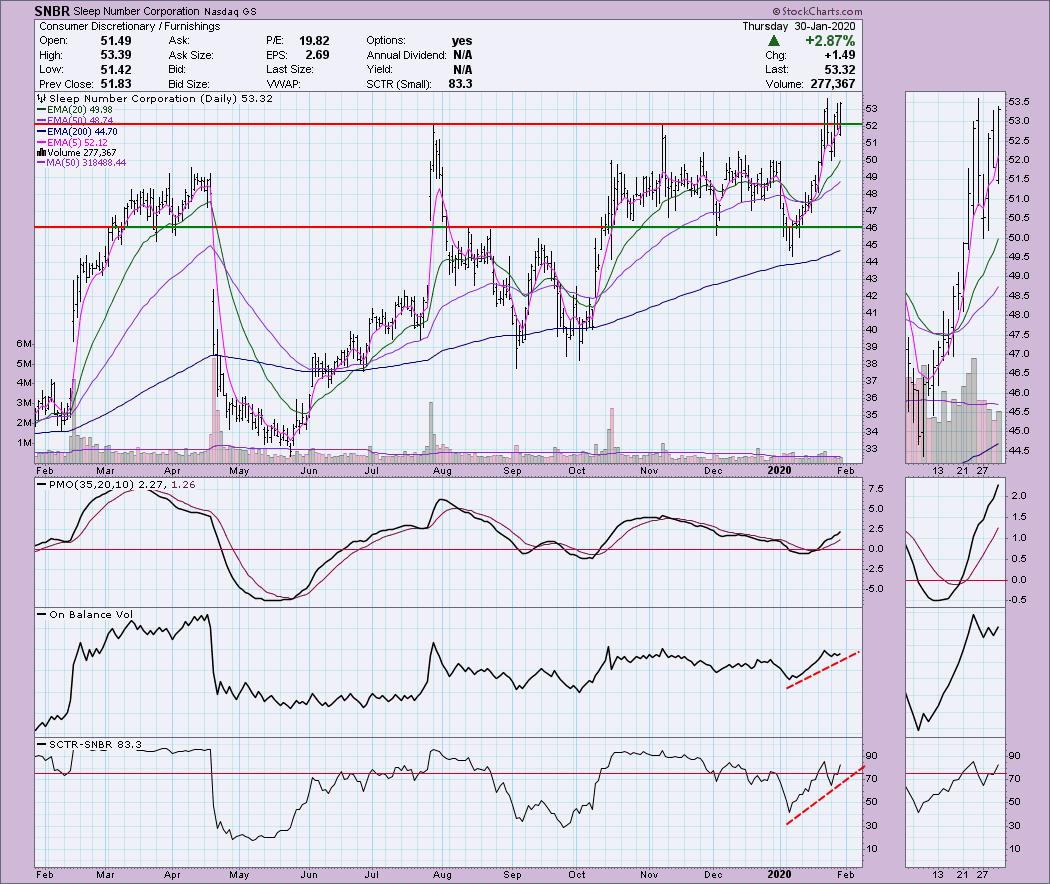This screenshot has height=884, width=1050.
Task: Click the StockCharts.com copyright label
Action: [x=817, y=11]
